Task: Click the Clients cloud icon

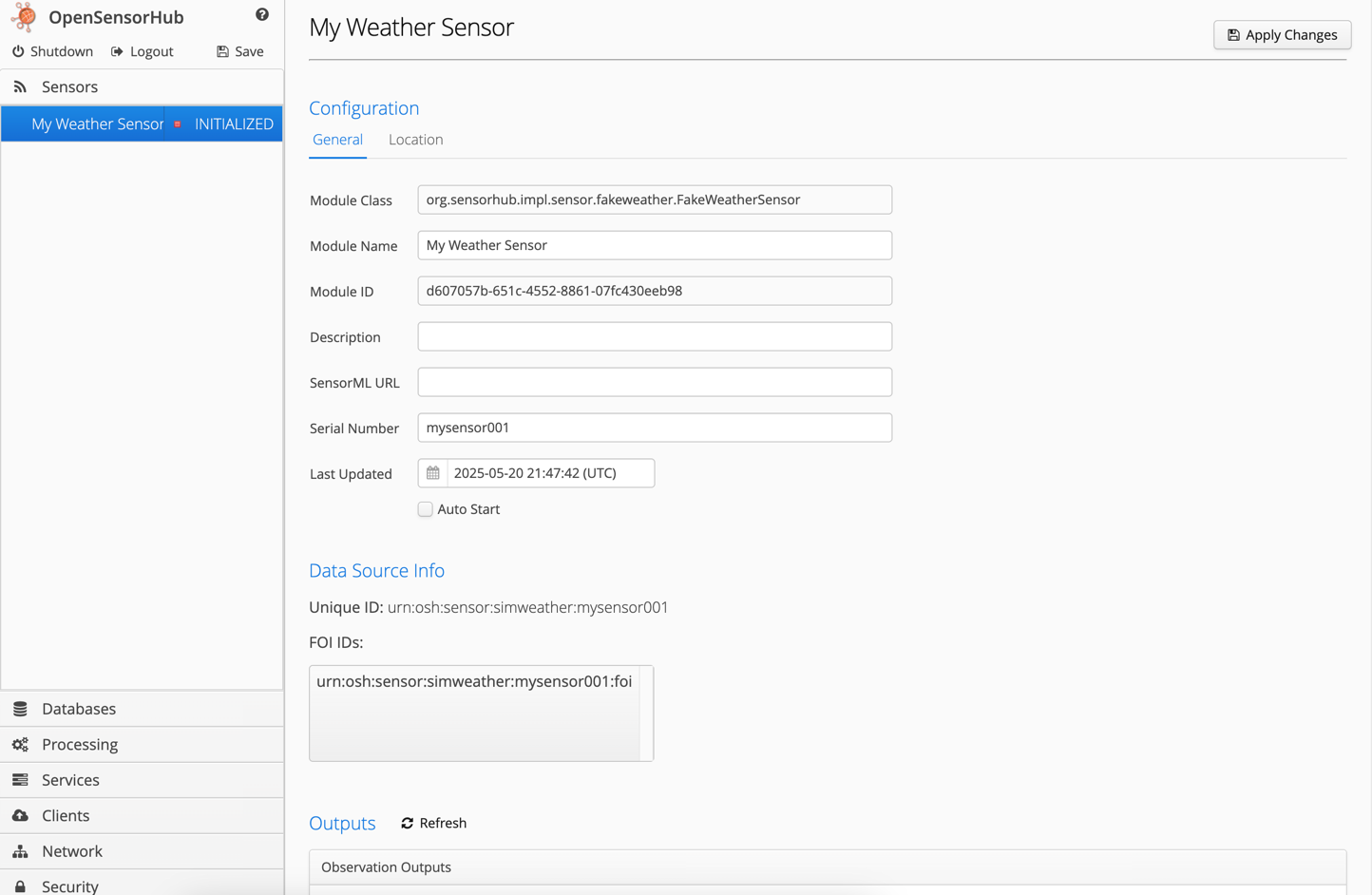Action: (x=21, y=815)
